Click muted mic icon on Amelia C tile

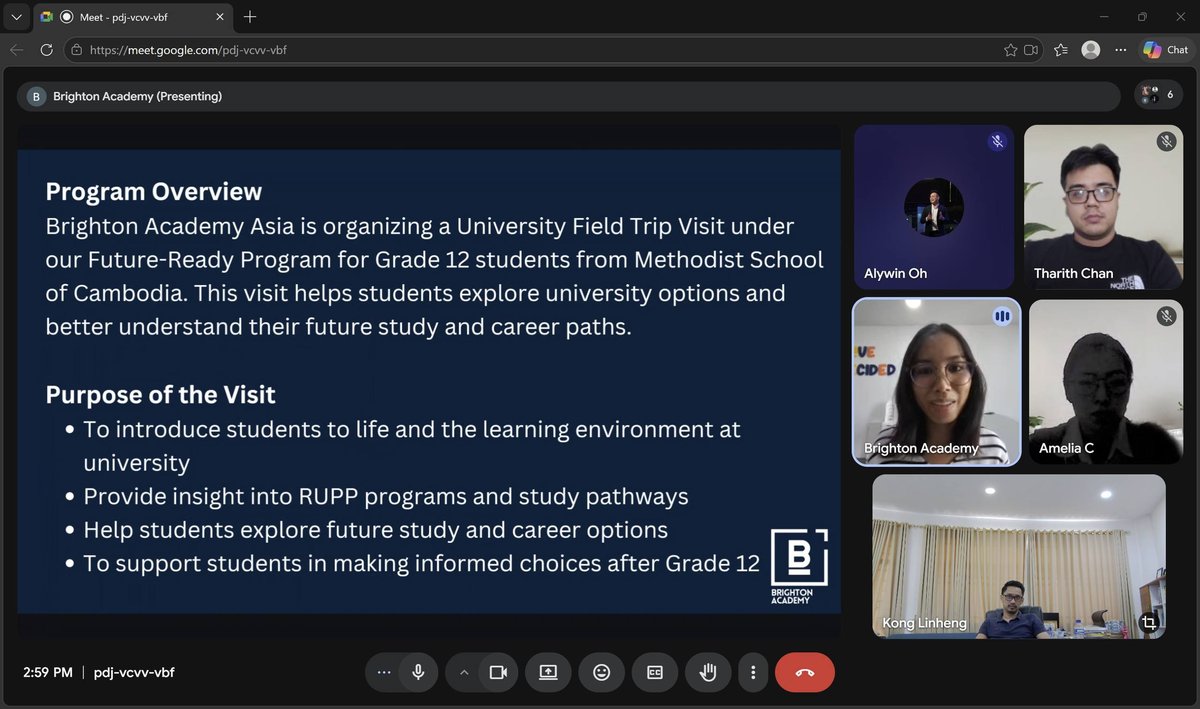(x=1166, y=316)
